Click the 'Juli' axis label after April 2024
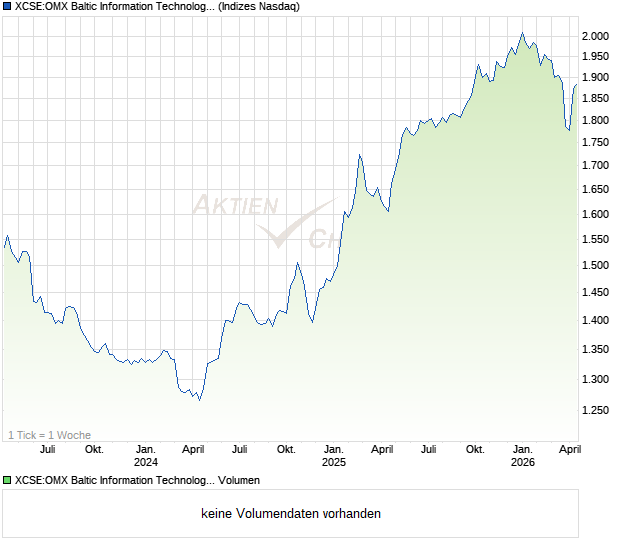This screenshot has width=620, height=546. [x=239, y=450]
